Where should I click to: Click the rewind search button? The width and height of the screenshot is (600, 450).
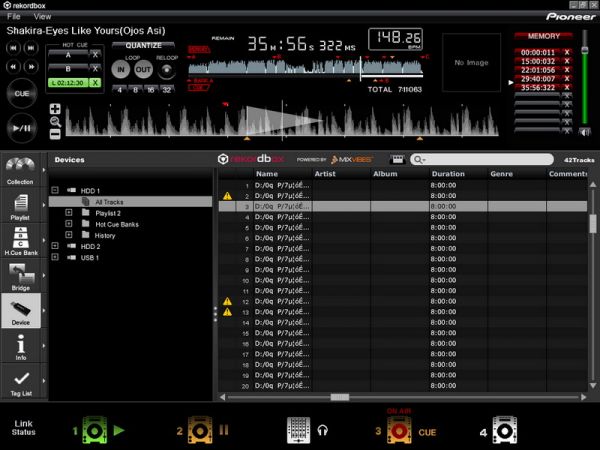(13, 67)
